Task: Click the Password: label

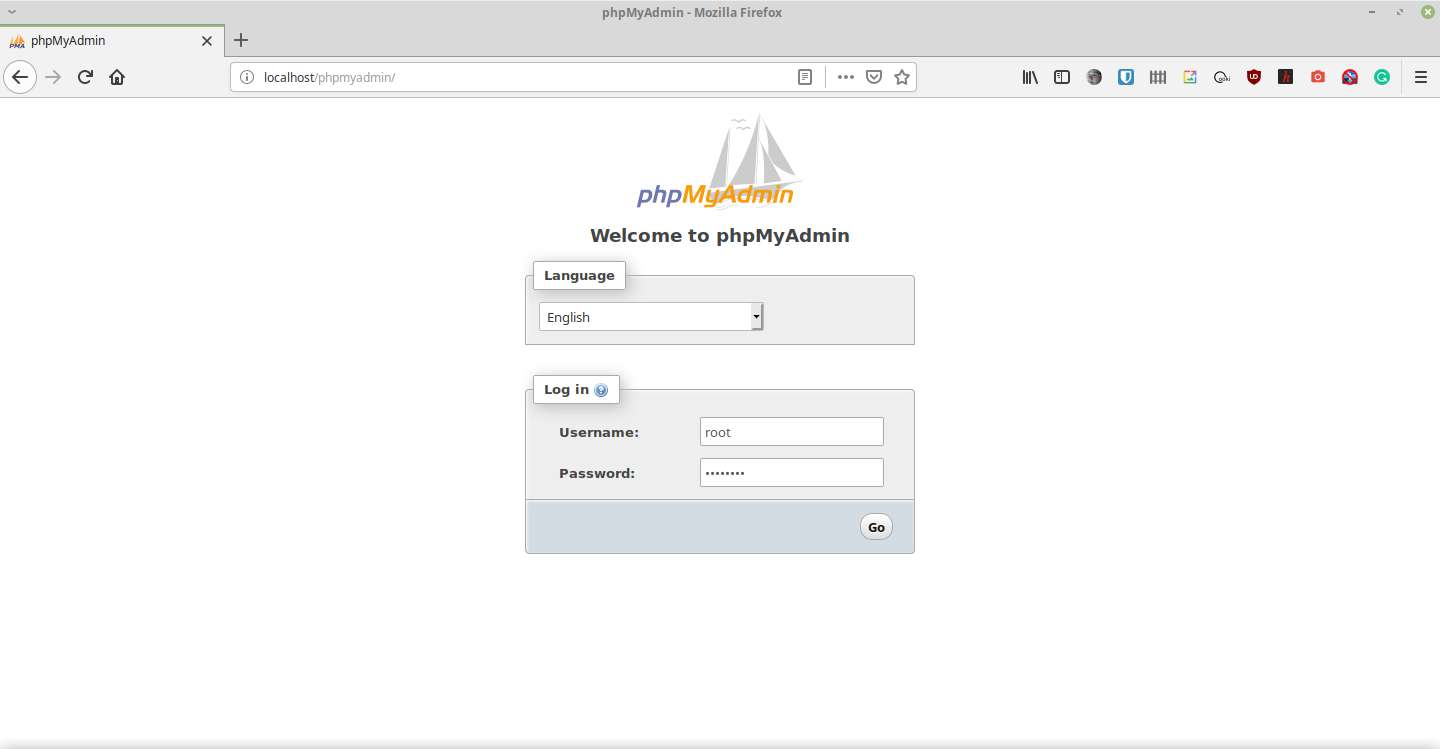Action: (x=597, y=473)
